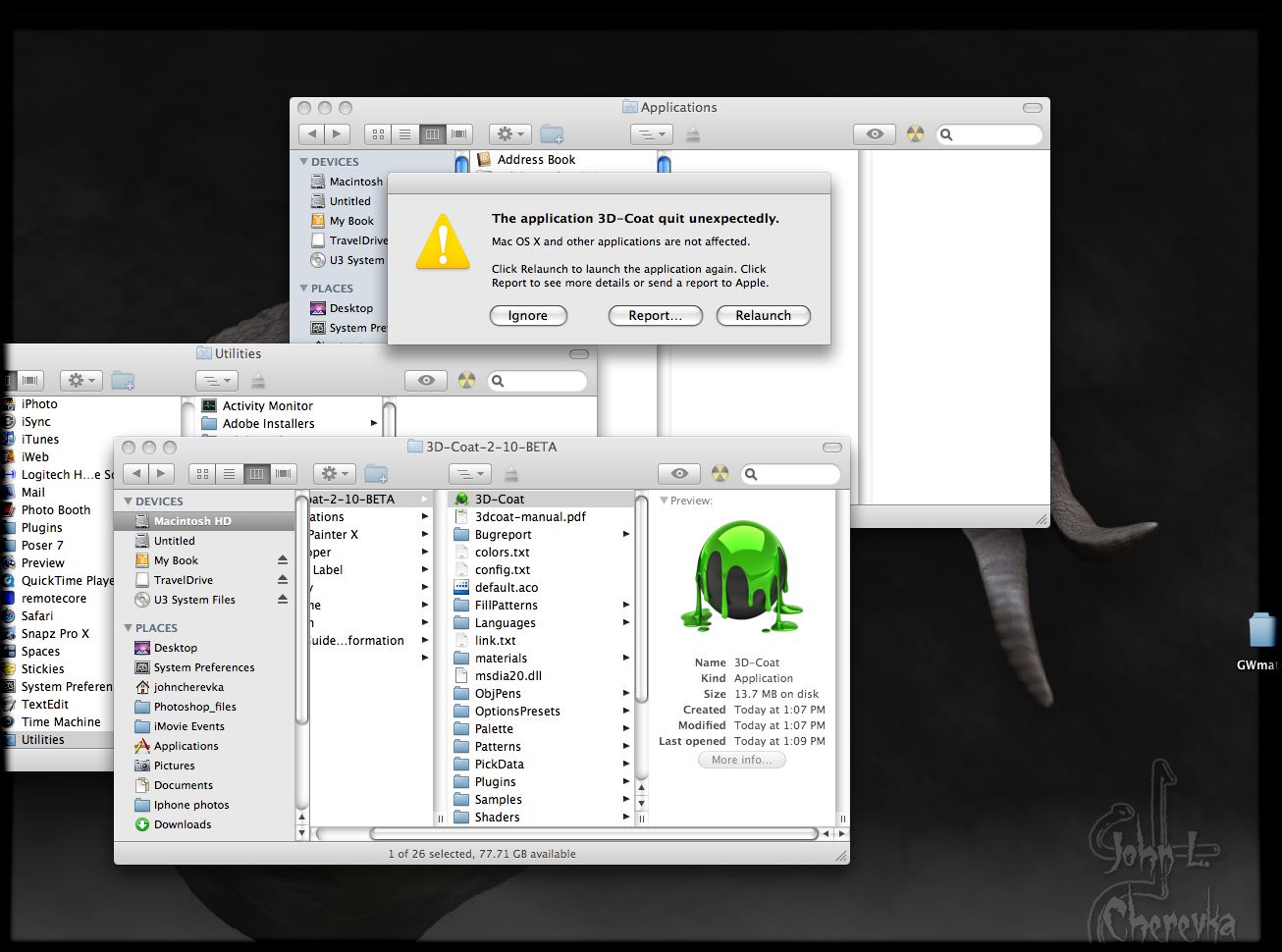Image resolution: width=1282 pixels, height=952 pixels.
Task: Select 3dcoat-manual.pdf file
Action: [x=541, y=517]
